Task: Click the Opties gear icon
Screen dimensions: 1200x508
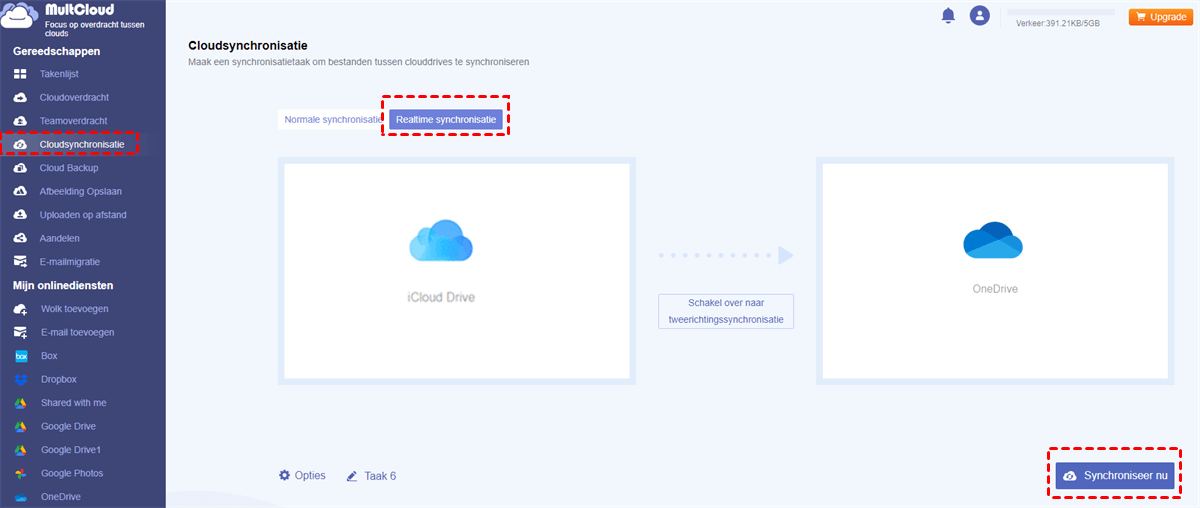Action: (285, 475)
